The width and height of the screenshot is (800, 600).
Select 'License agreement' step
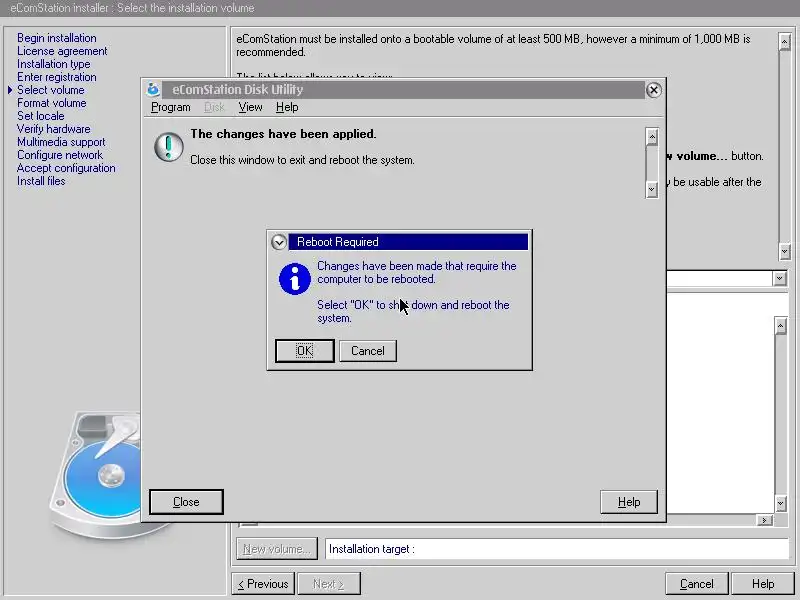62,51
